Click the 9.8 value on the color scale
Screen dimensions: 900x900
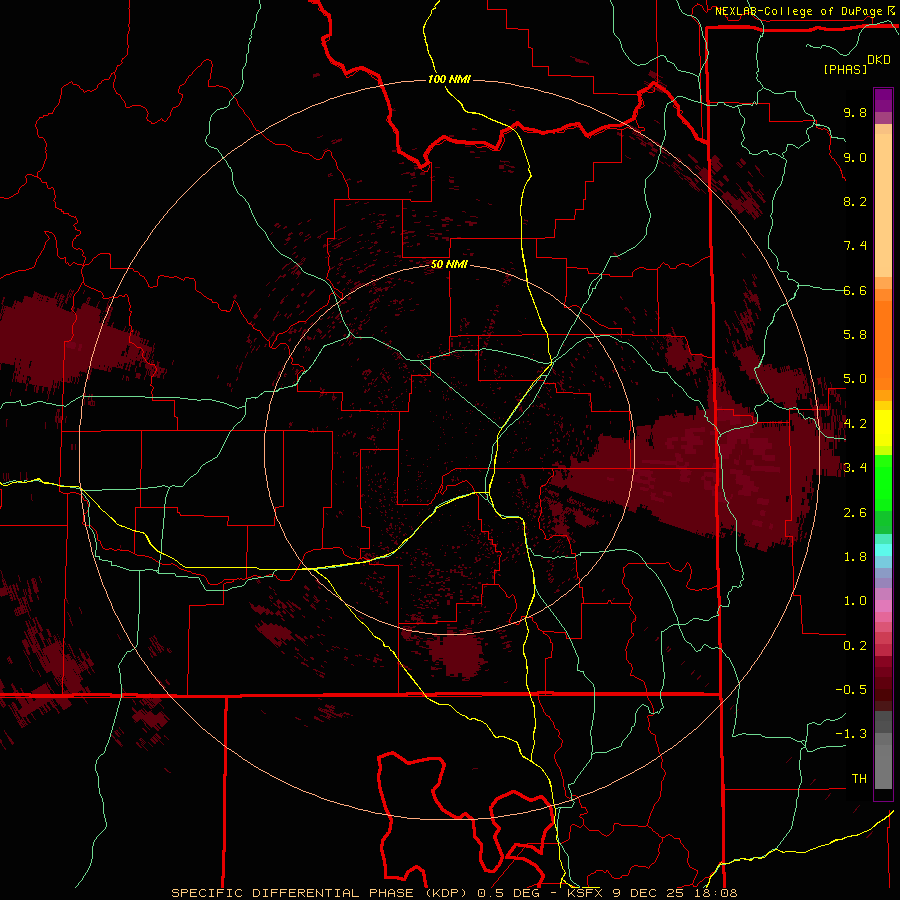point(855,112)
